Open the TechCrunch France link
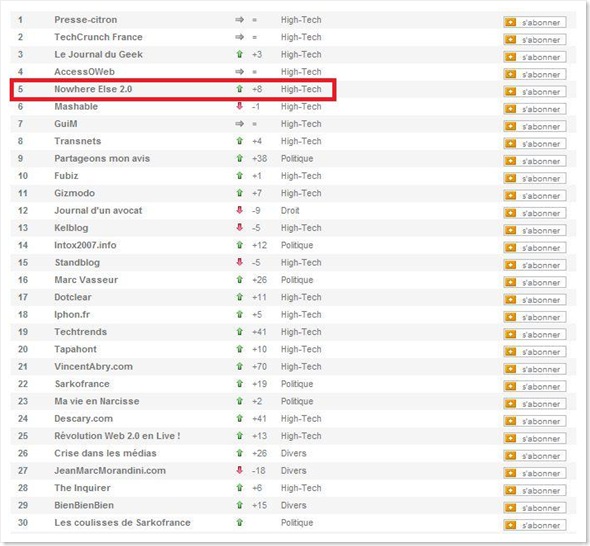 (x=99, y=37)
